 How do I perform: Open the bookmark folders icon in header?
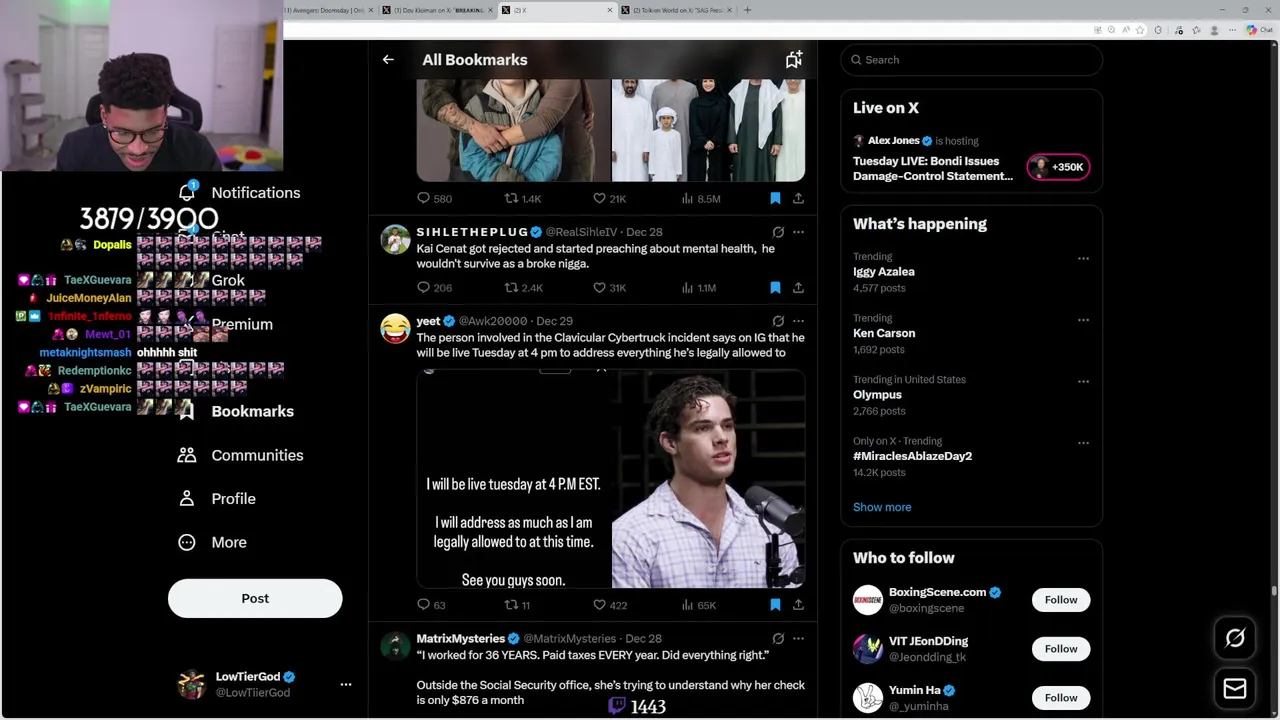pyautogui.click(x=793, y=60)
